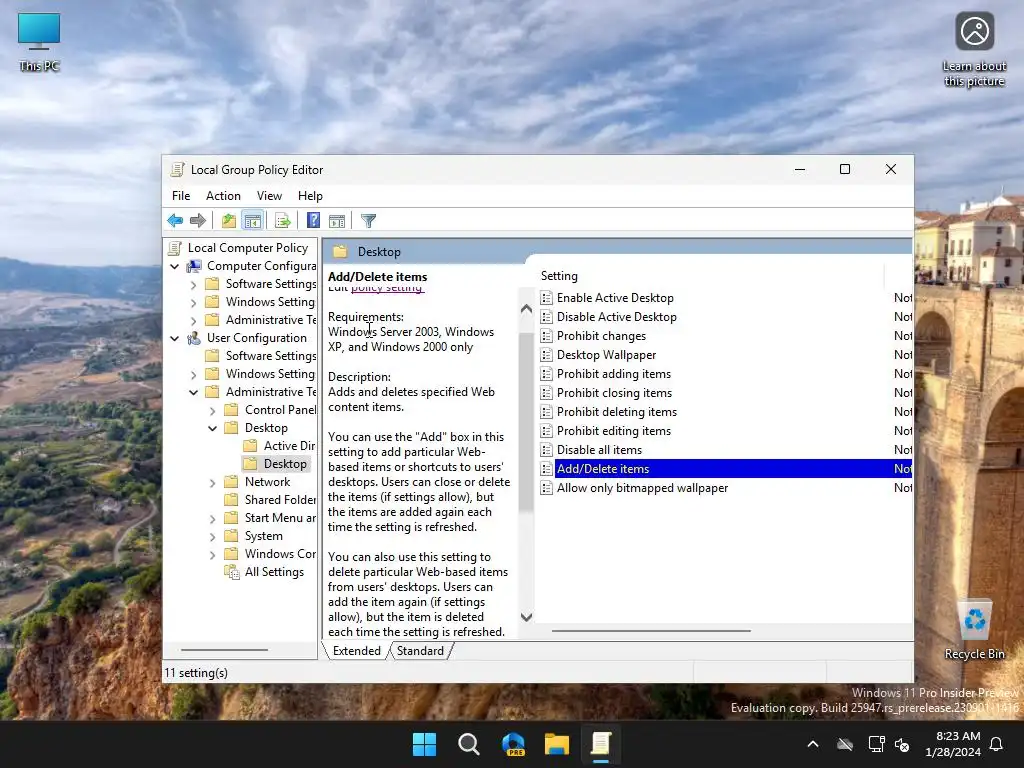Image resolution: width=1024 pixels, height=768 pixels.
Task: Open the notification bell icon
Action: (x=997, y=744)
